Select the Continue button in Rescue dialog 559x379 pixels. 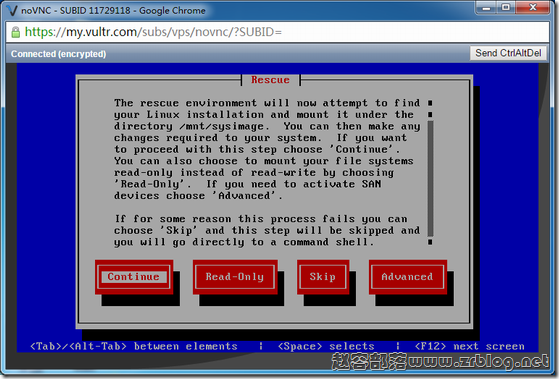(134, 277)
